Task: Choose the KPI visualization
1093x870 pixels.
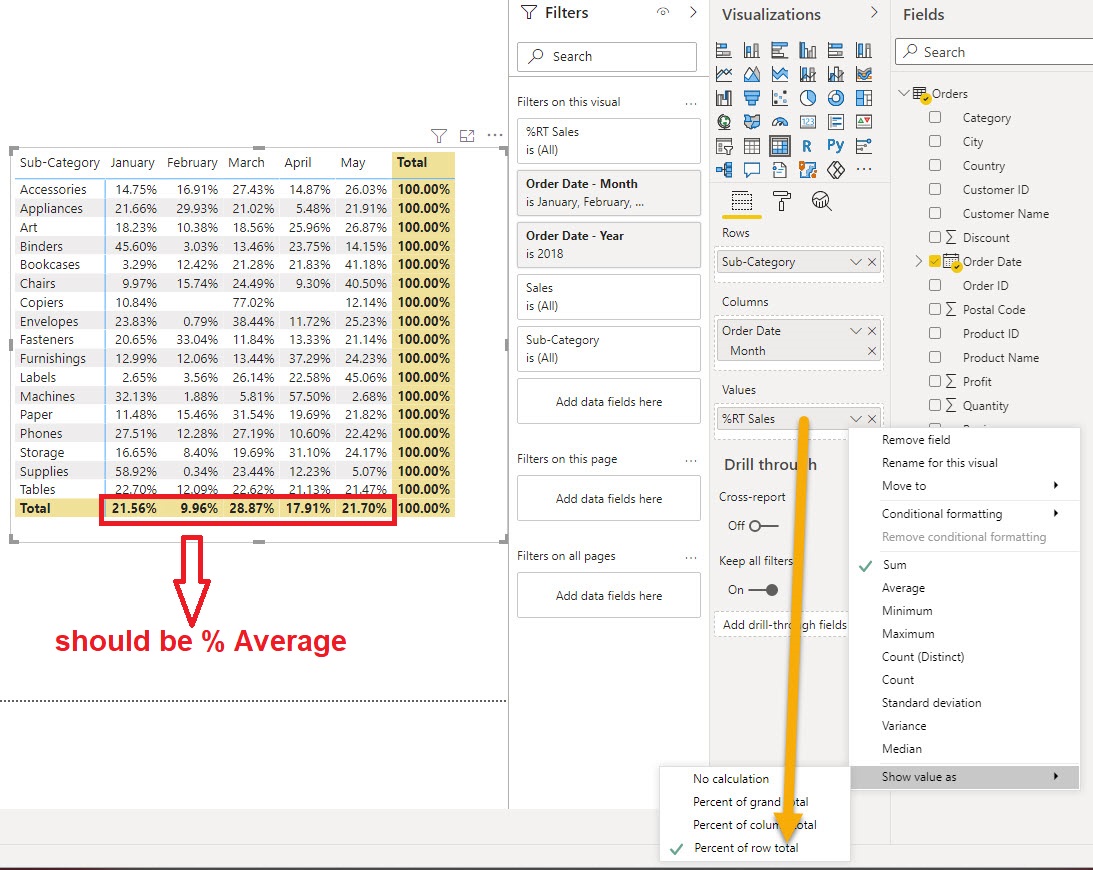Action: pyautogui.click(x=864, y=122)
